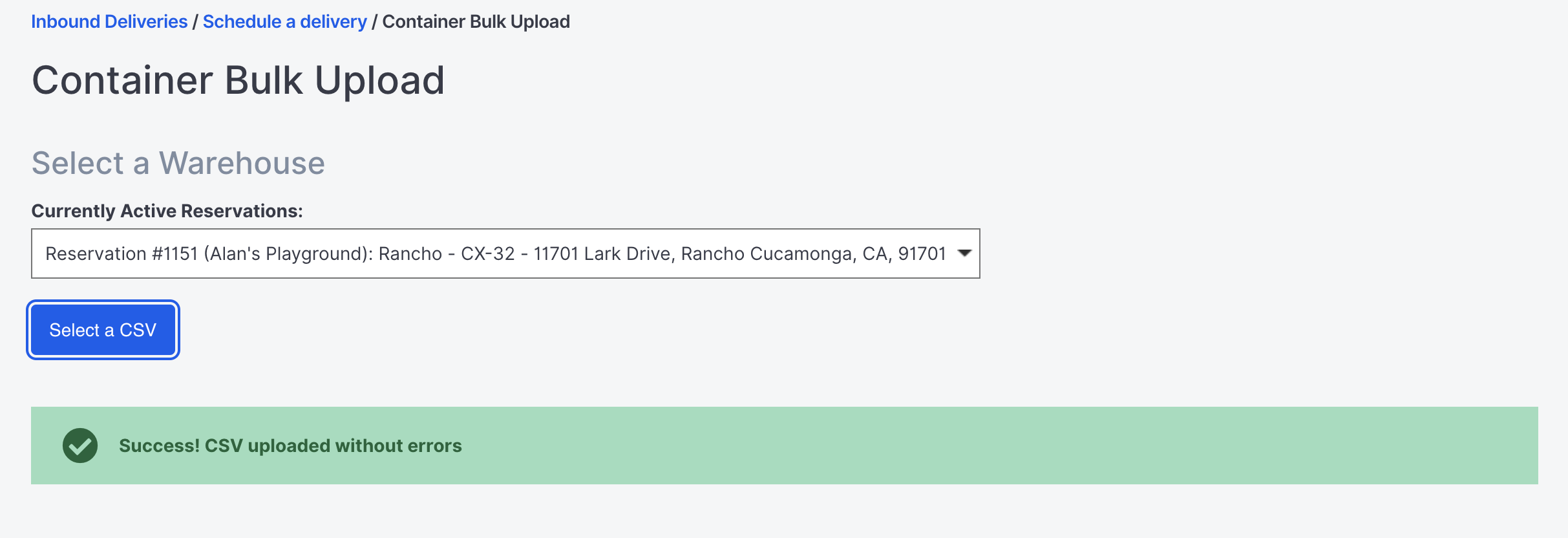Click the word "Rancho" before CX-32

click(410, 253)
